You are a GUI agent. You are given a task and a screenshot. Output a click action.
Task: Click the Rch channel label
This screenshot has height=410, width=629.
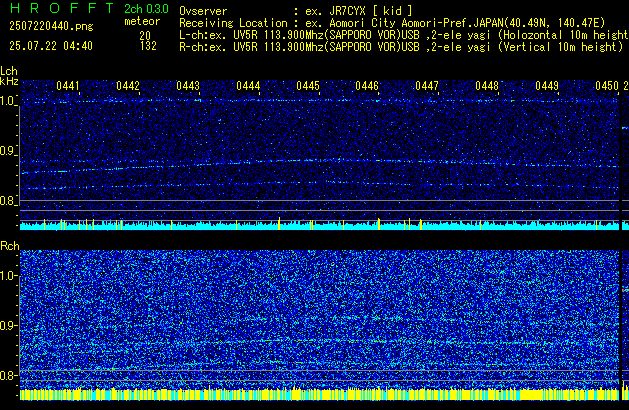tap(10, 246)
